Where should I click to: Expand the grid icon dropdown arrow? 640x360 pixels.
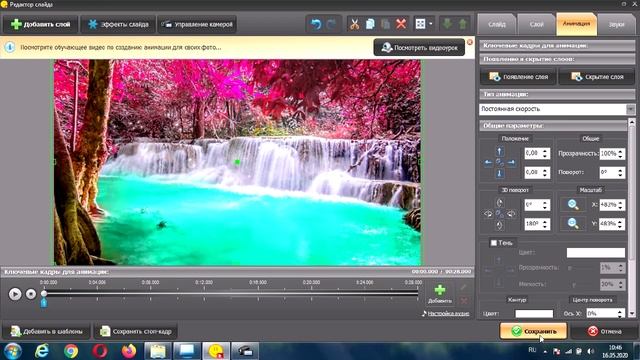pyautogui.click(x=431, y=24)
